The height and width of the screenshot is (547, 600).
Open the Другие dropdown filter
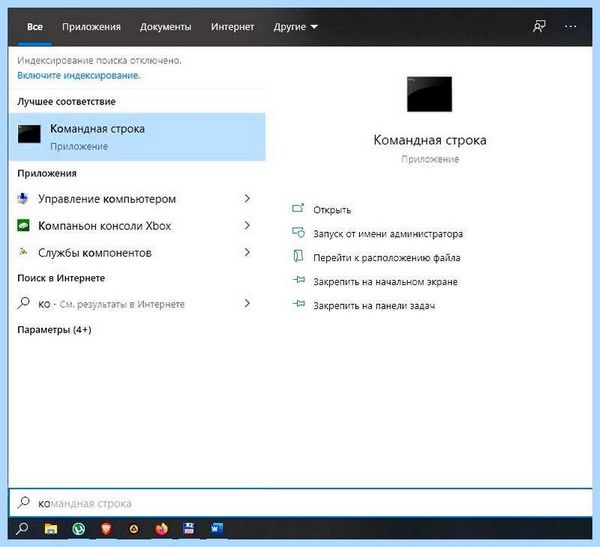[x=295, y=27]
